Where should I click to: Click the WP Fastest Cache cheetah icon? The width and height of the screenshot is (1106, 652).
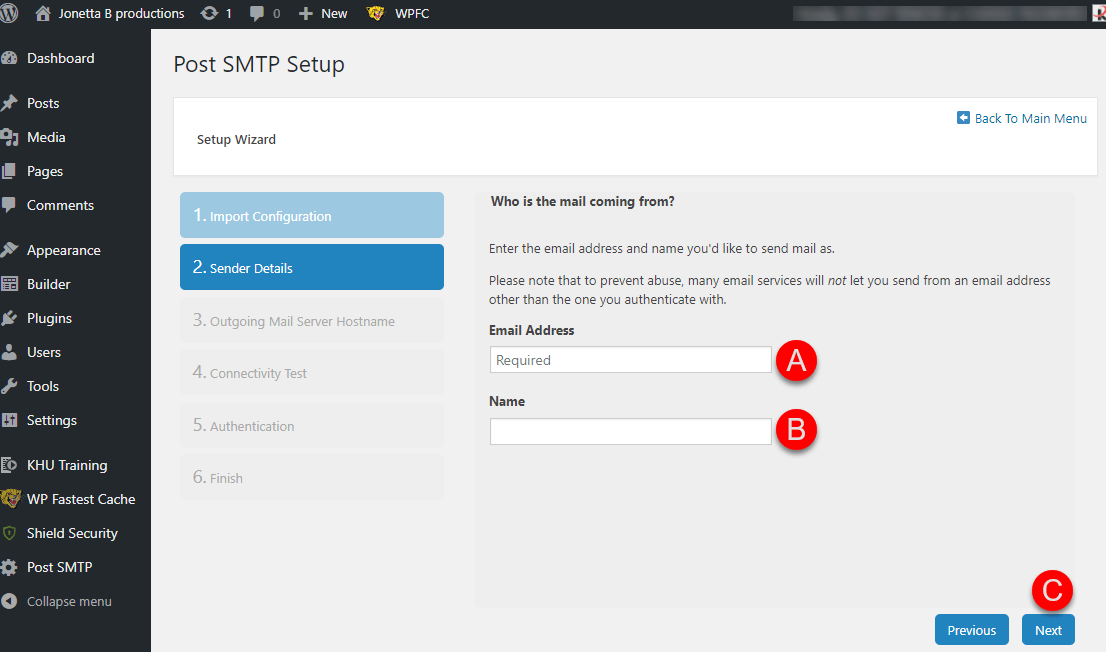click(10, 499)
